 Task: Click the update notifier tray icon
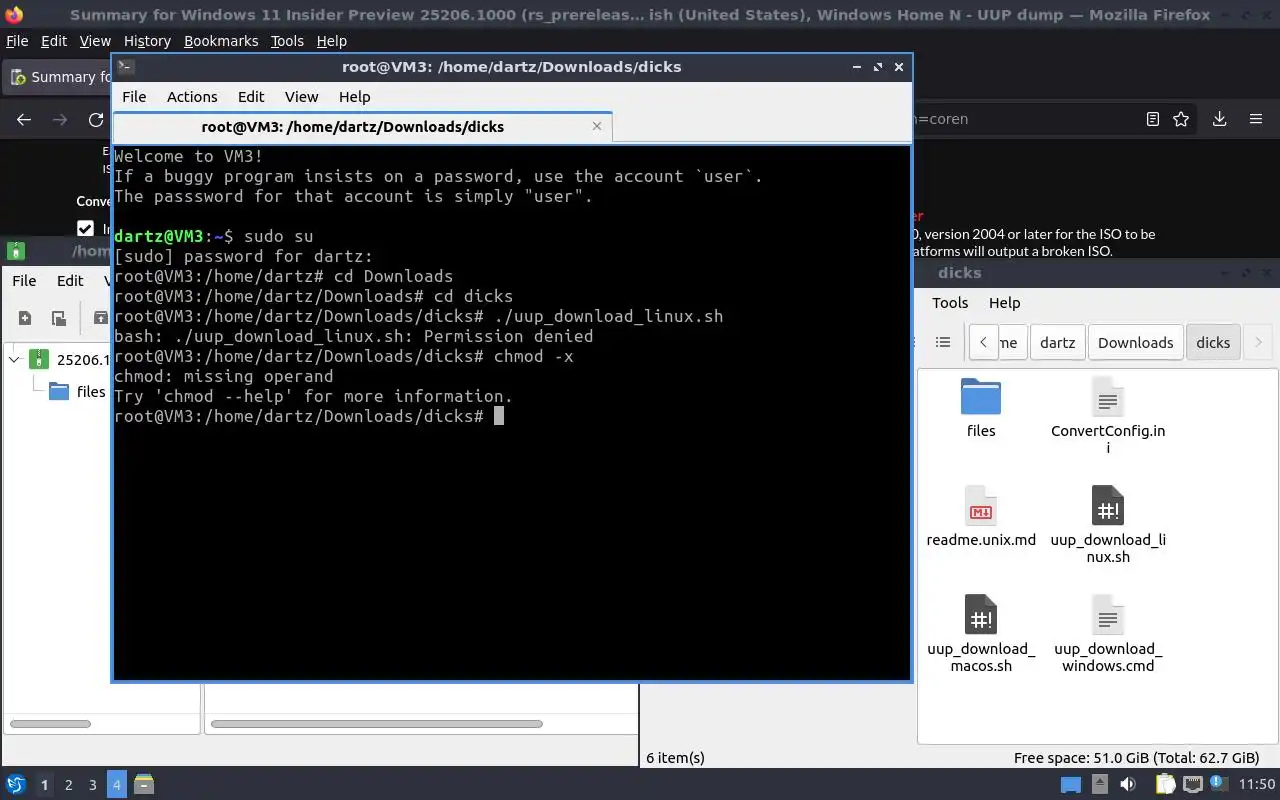click(x=1220, y=785)
